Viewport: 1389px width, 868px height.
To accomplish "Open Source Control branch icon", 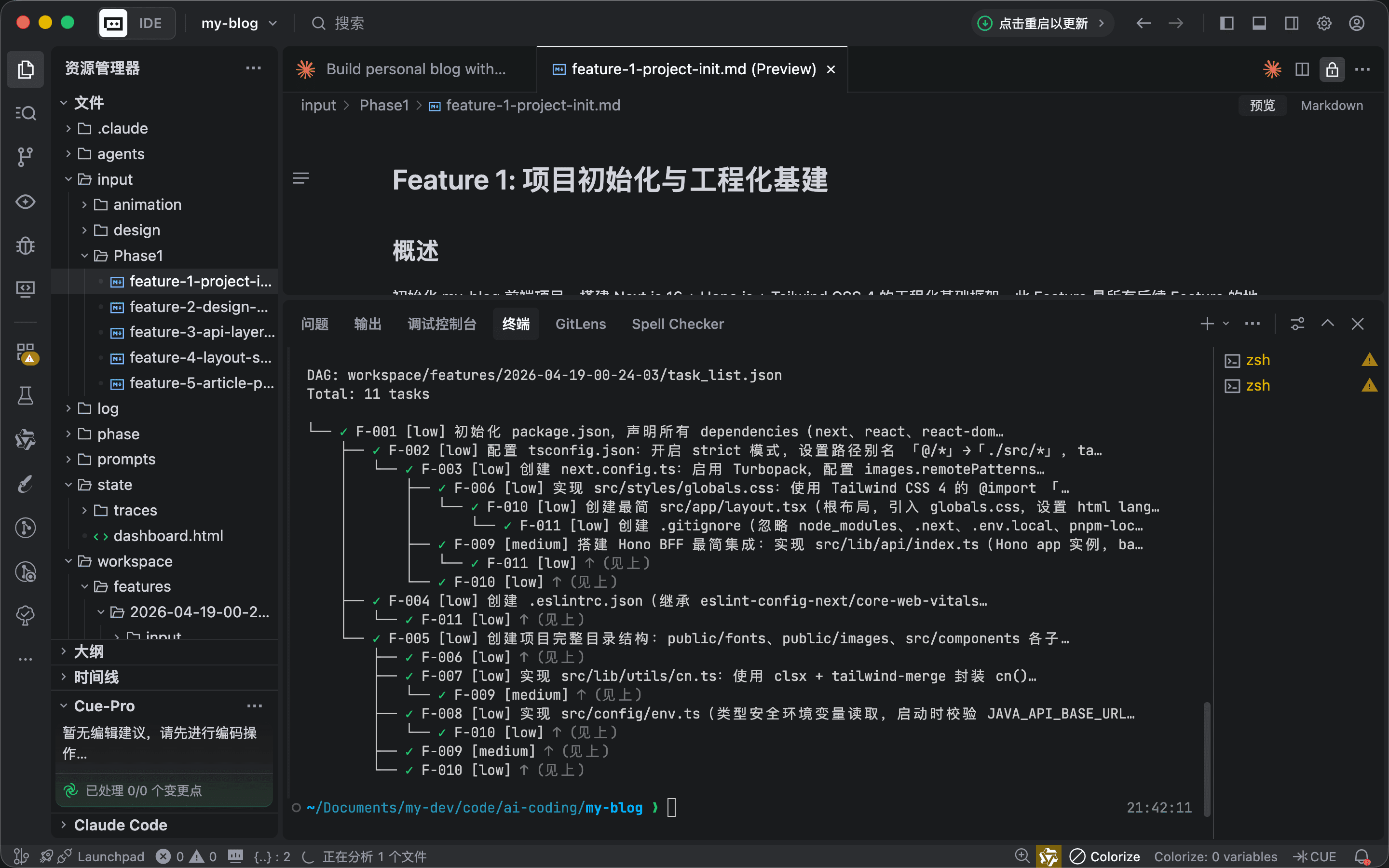I will tap(25, 157).
